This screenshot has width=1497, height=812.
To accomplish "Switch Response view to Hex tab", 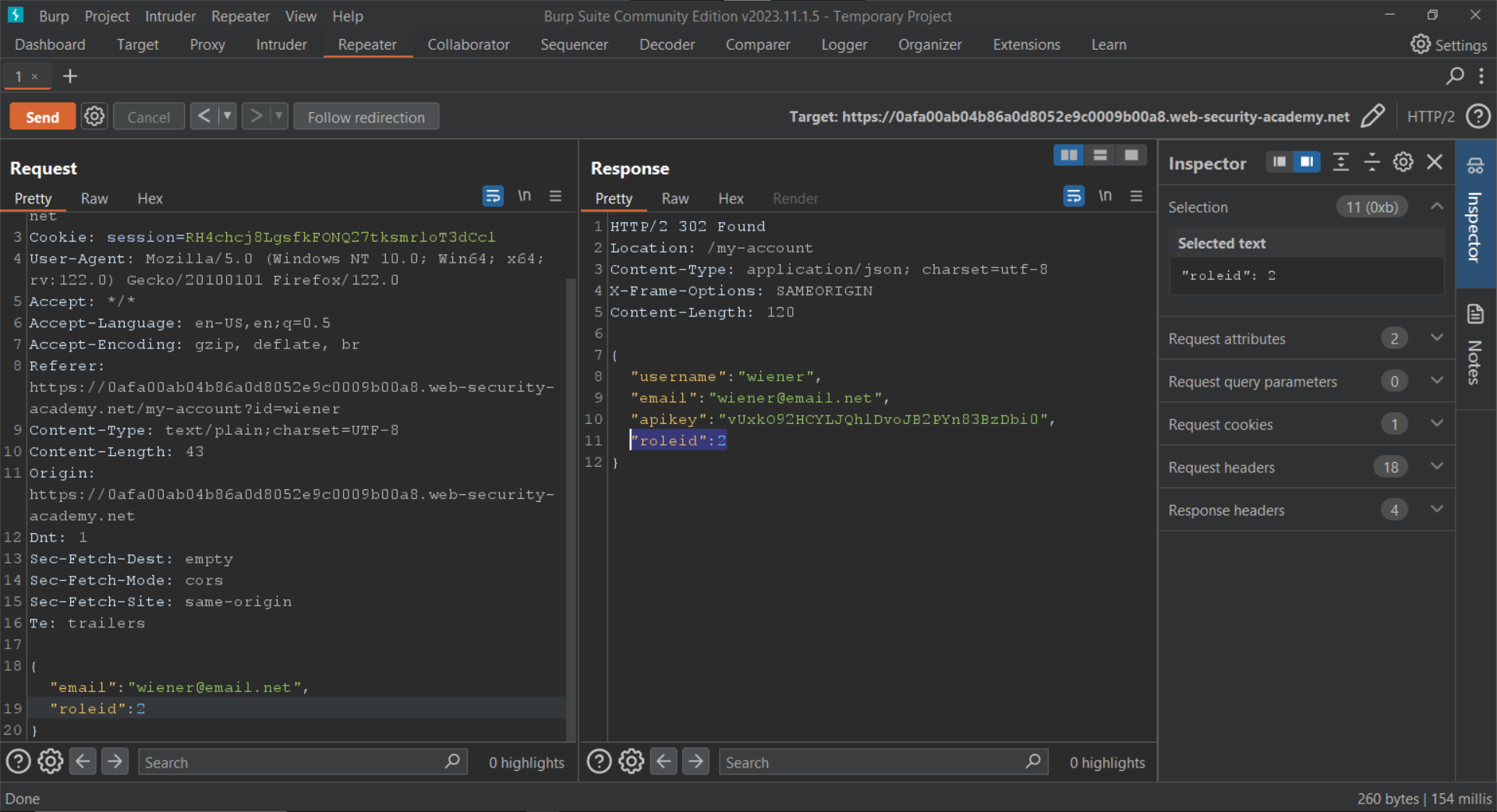I will [731, 199].
